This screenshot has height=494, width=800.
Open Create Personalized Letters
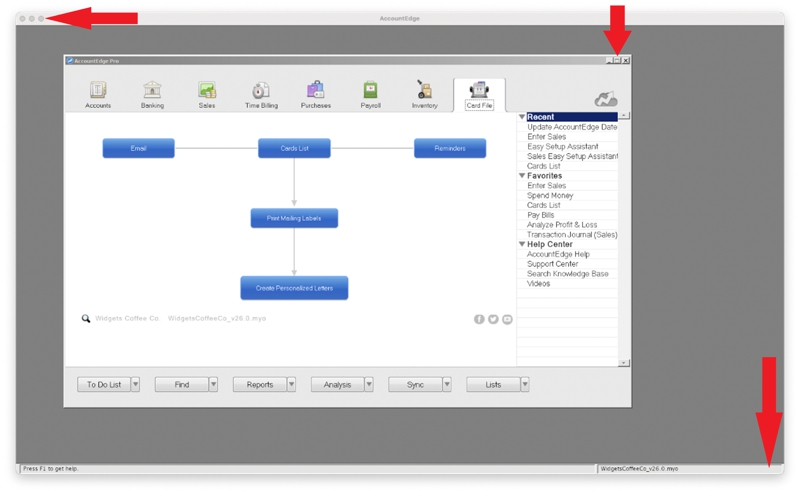(294, 288)
